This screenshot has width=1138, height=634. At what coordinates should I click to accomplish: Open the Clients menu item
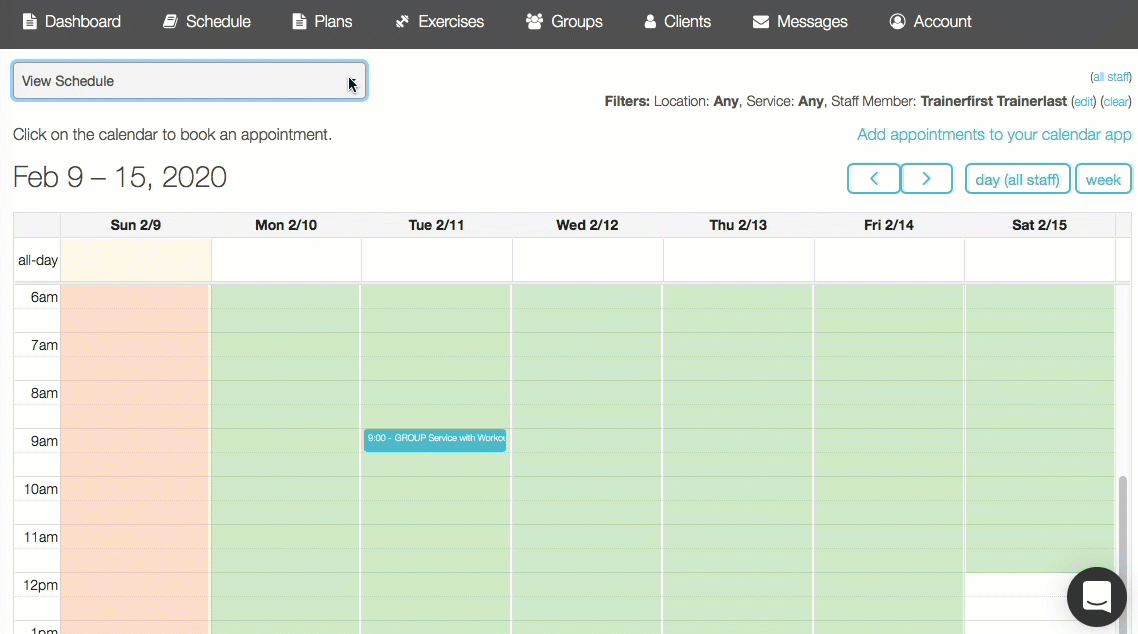pyautogui.click(x=678, y=22)
